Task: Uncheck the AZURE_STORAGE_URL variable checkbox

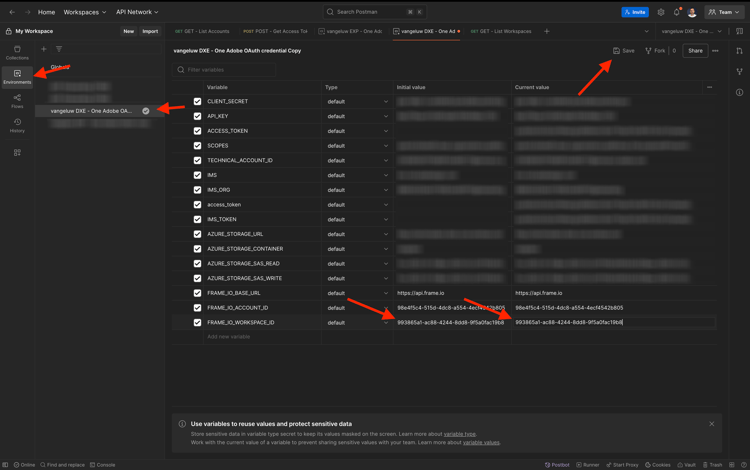Action: pos(197,234)
